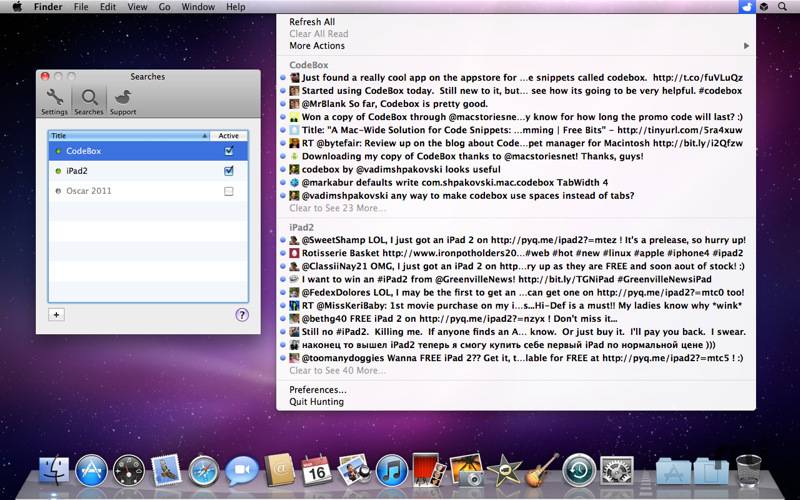Image resolution: width=800 pixels, height=500 pixels.
Task: Open Photo Booth from the Dock
Action: tap(429, 469)
